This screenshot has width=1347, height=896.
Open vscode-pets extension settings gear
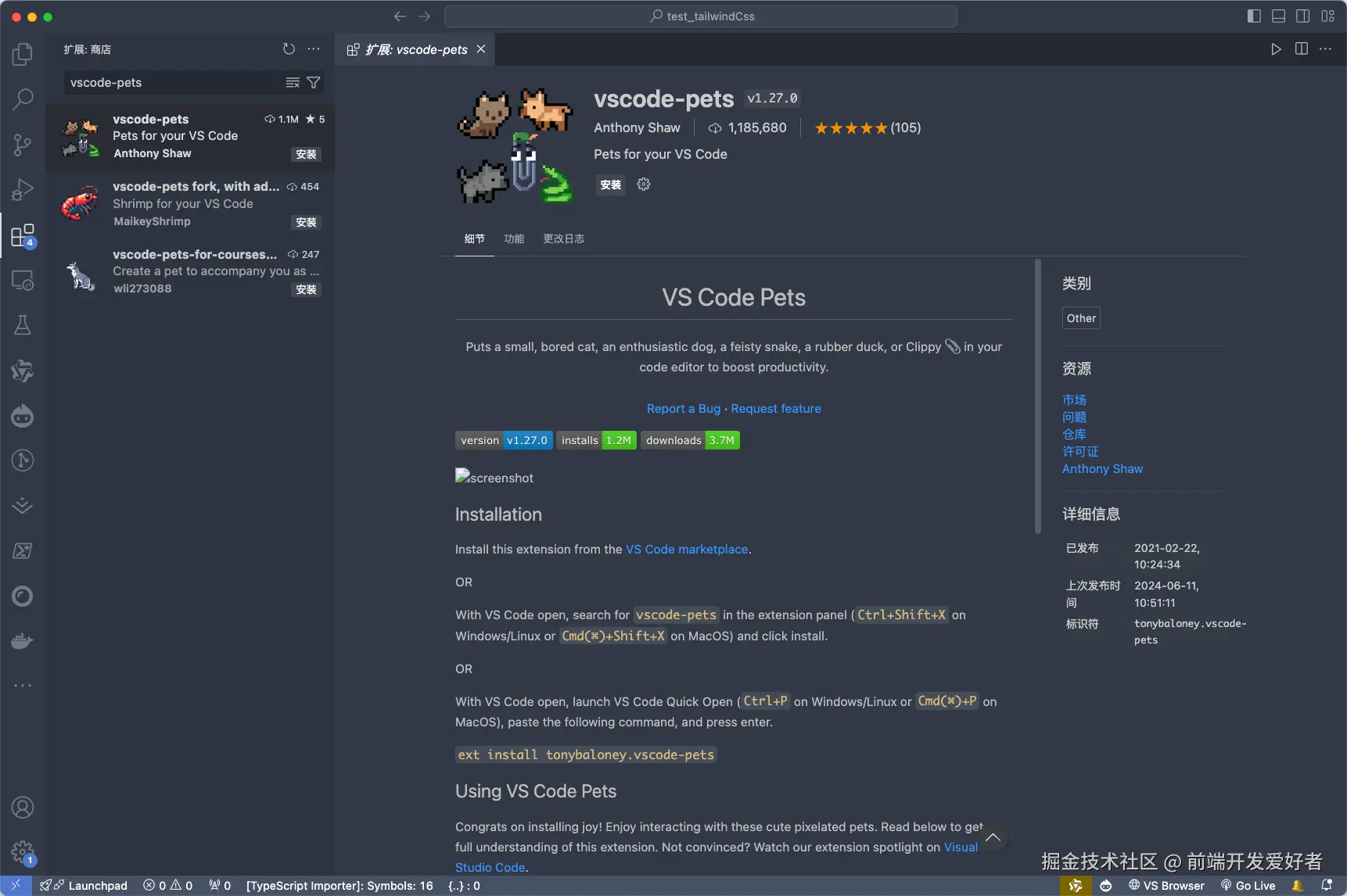(x=644, y=185)
